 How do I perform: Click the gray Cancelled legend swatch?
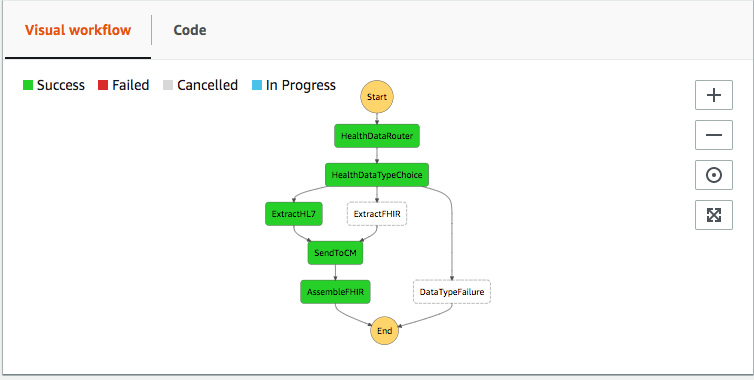tap(168, 86)
